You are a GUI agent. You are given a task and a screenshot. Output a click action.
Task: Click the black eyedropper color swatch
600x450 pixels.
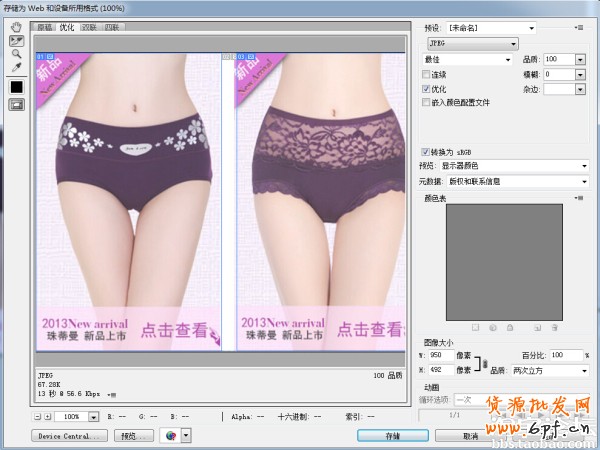coord(16,86)
